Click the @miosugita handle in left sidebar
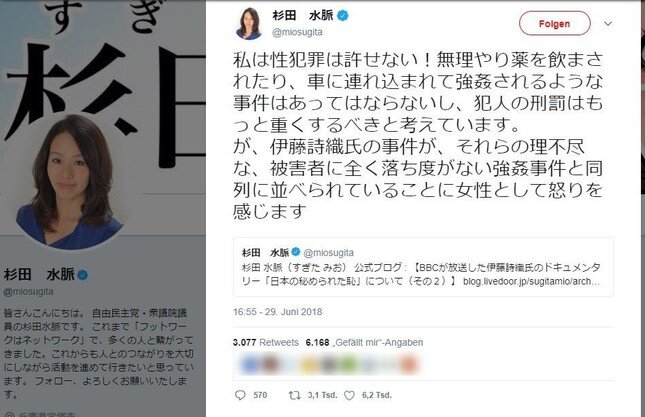 click(28, 292)
